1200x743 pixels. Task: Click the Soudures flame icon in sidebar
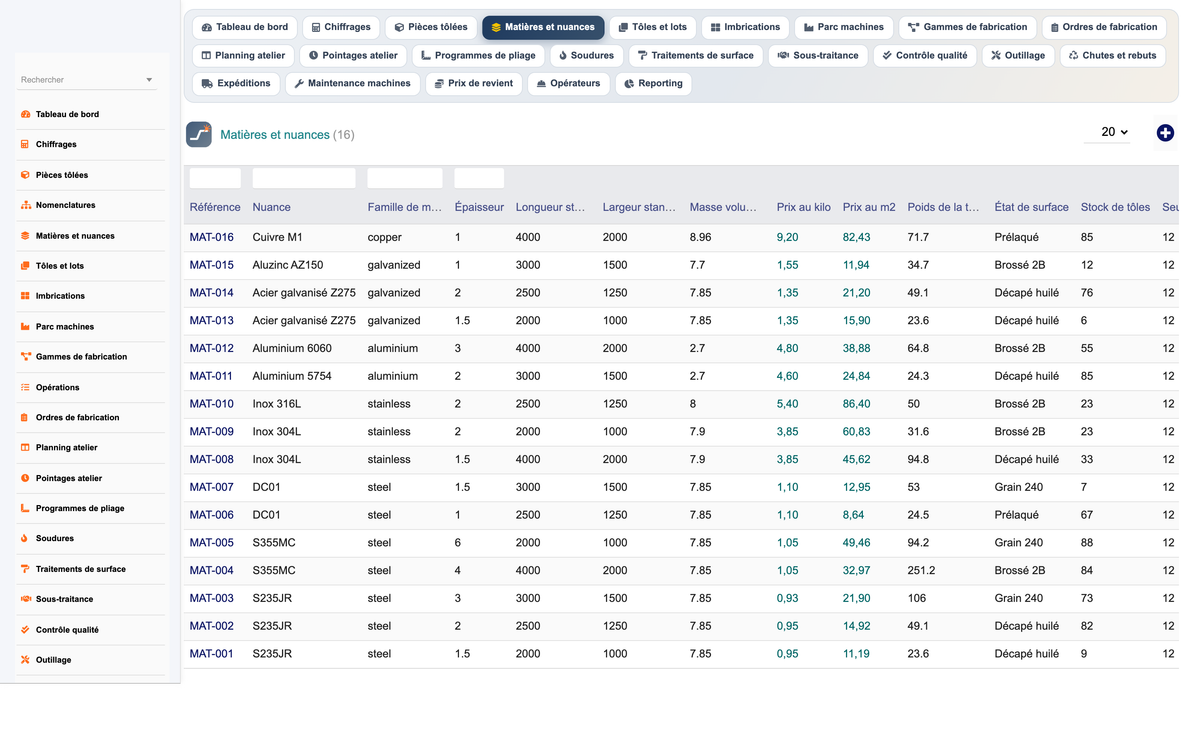click(x=25, y=539)
